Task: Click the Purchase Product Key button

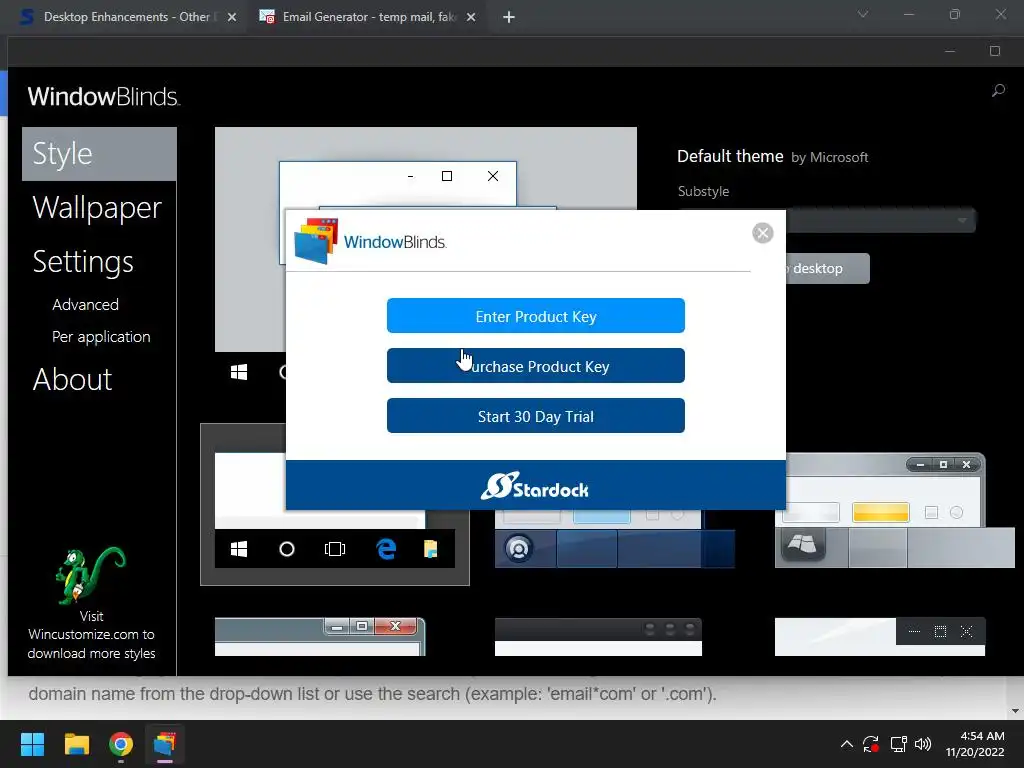Action: click(x=536, y=366)
